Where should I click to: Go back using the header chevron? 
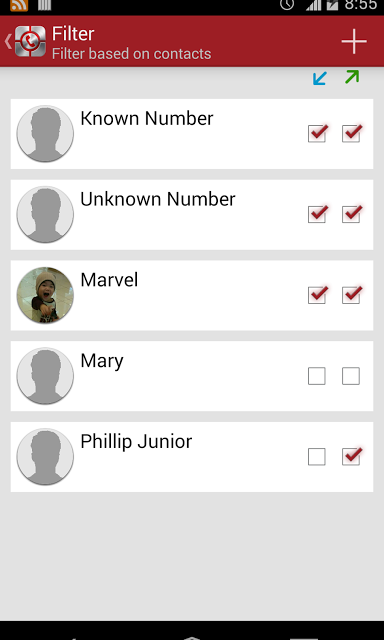pos(8,41)
